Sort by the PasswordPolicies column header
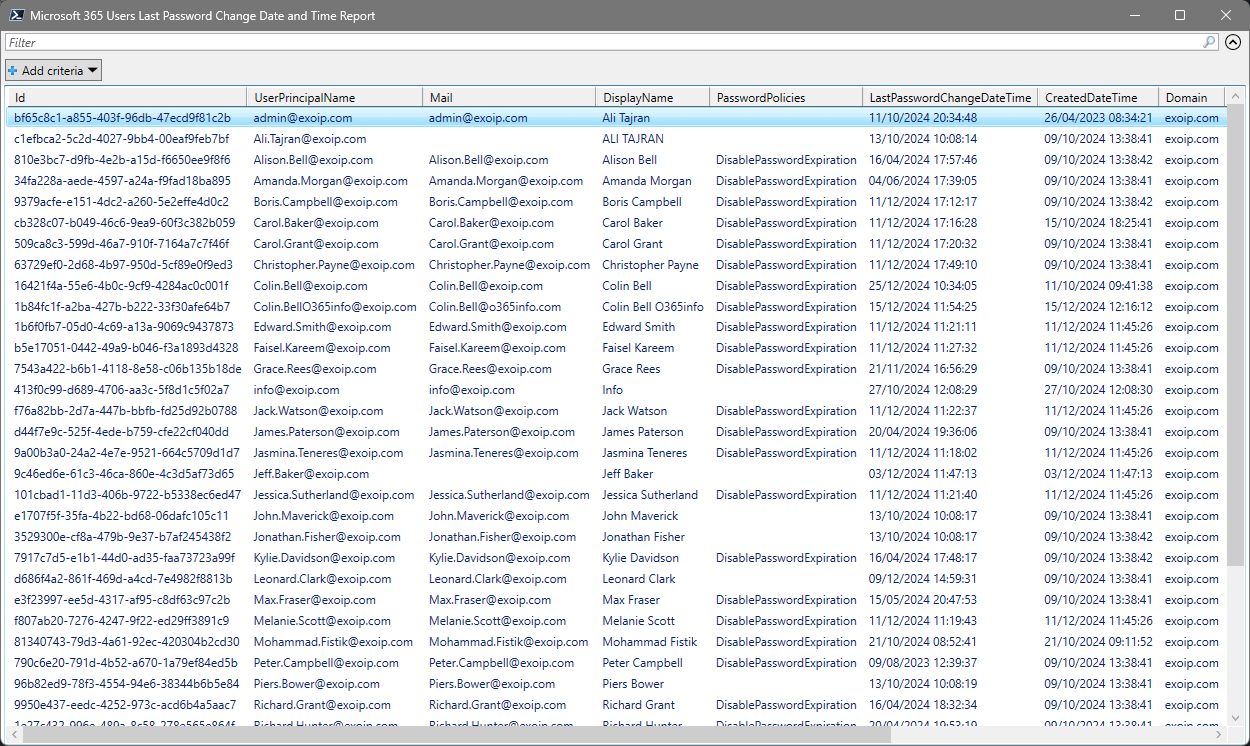Image resolution: width=1250 pixels, height=746 pixels. [761, 98]
